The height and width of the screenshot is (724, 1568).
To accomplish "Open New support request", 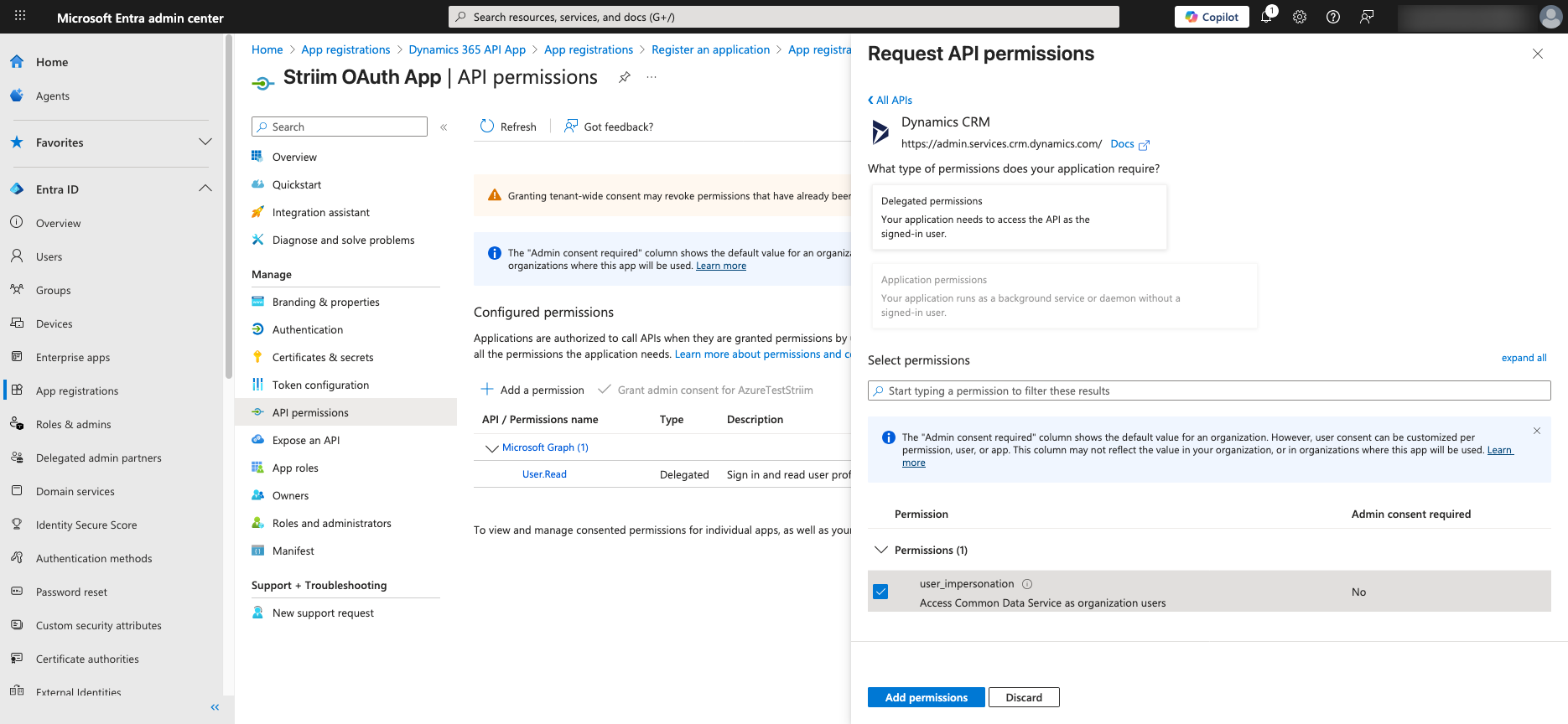I will click(323, 613).
